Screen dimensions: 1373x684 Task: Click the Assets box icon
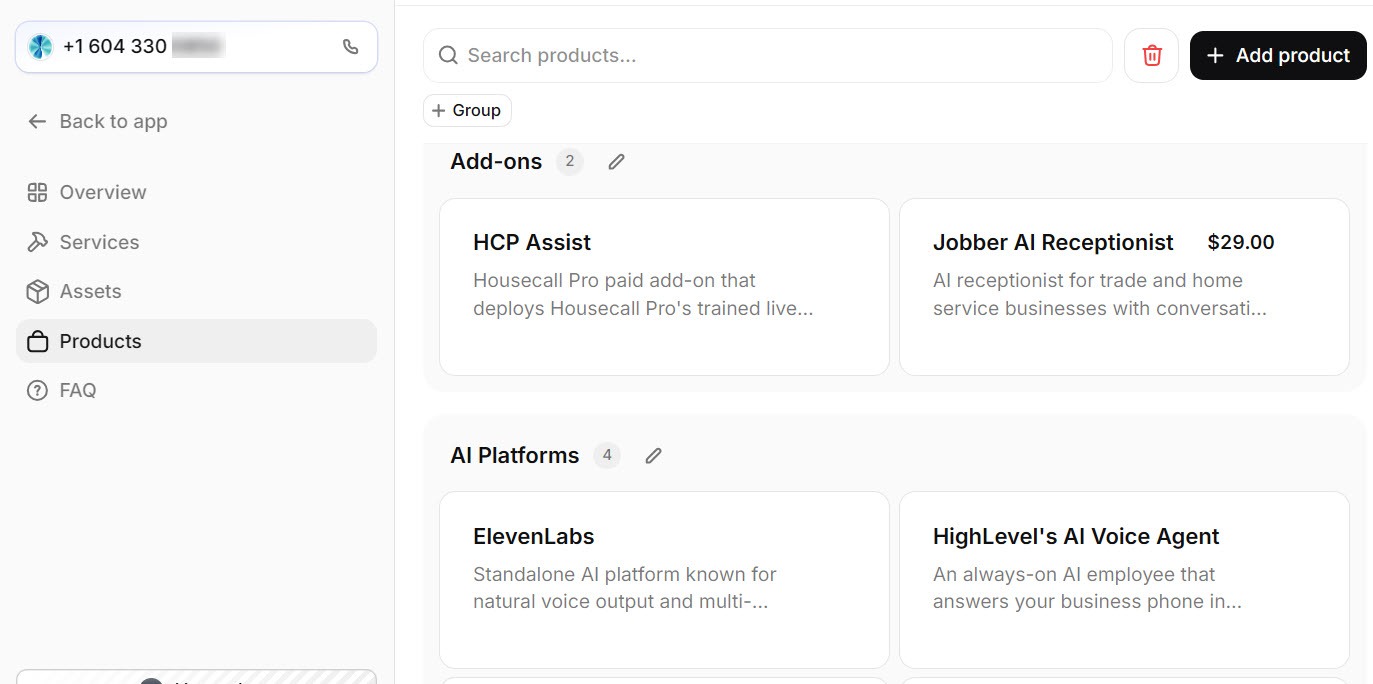coord(37,291)
